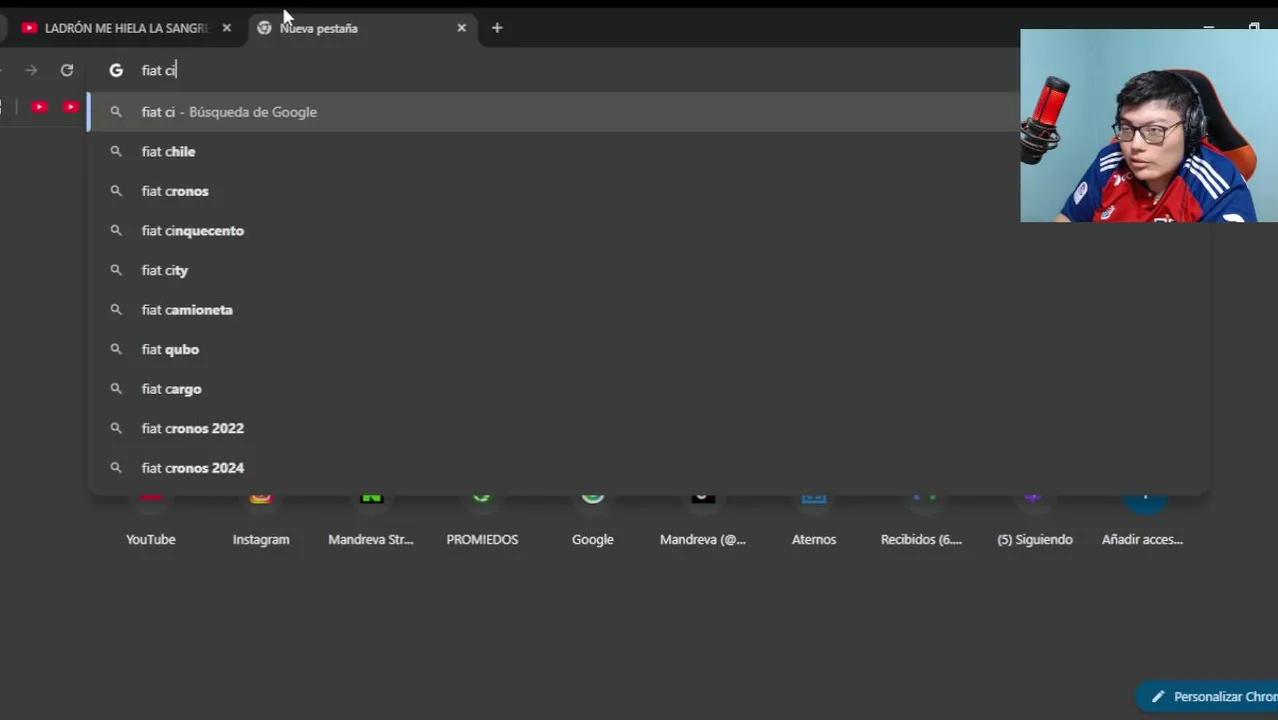Click the forward navigation arrow
The image size is (1278, 720).
pyautogui.click(x=31, y=70)
